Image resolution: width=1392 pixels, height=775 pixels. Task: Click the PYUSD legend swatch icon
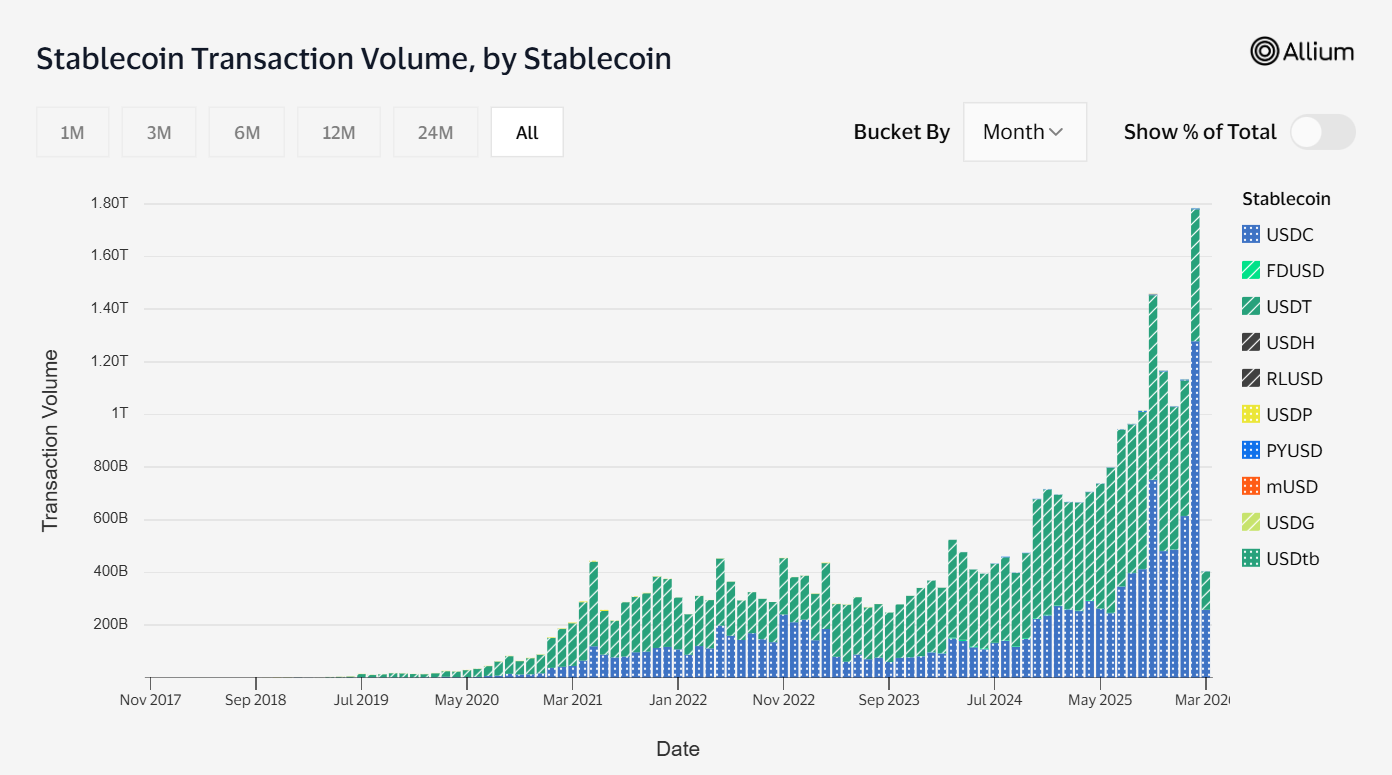click(1250, 450)
